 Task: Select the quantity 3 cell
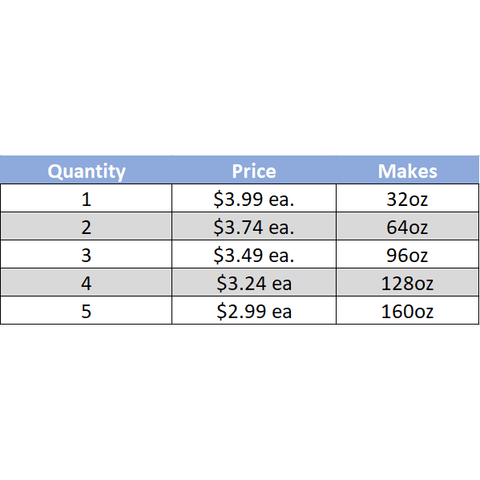pyautogui.click(x=86, y=254)
